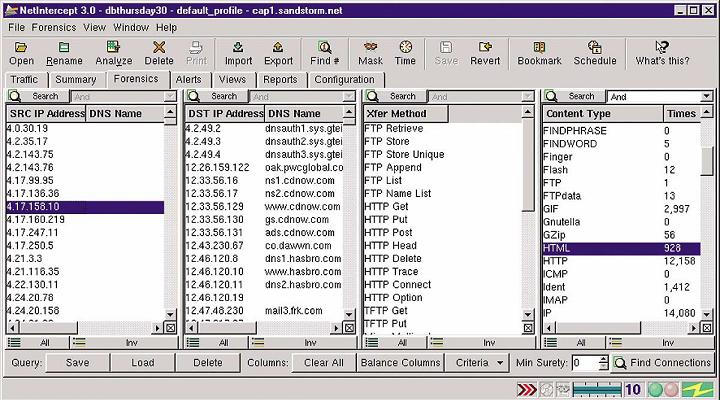Screen dimensions: 720x400
Task: Click the red circle status indicator
Action: point(671,390)
